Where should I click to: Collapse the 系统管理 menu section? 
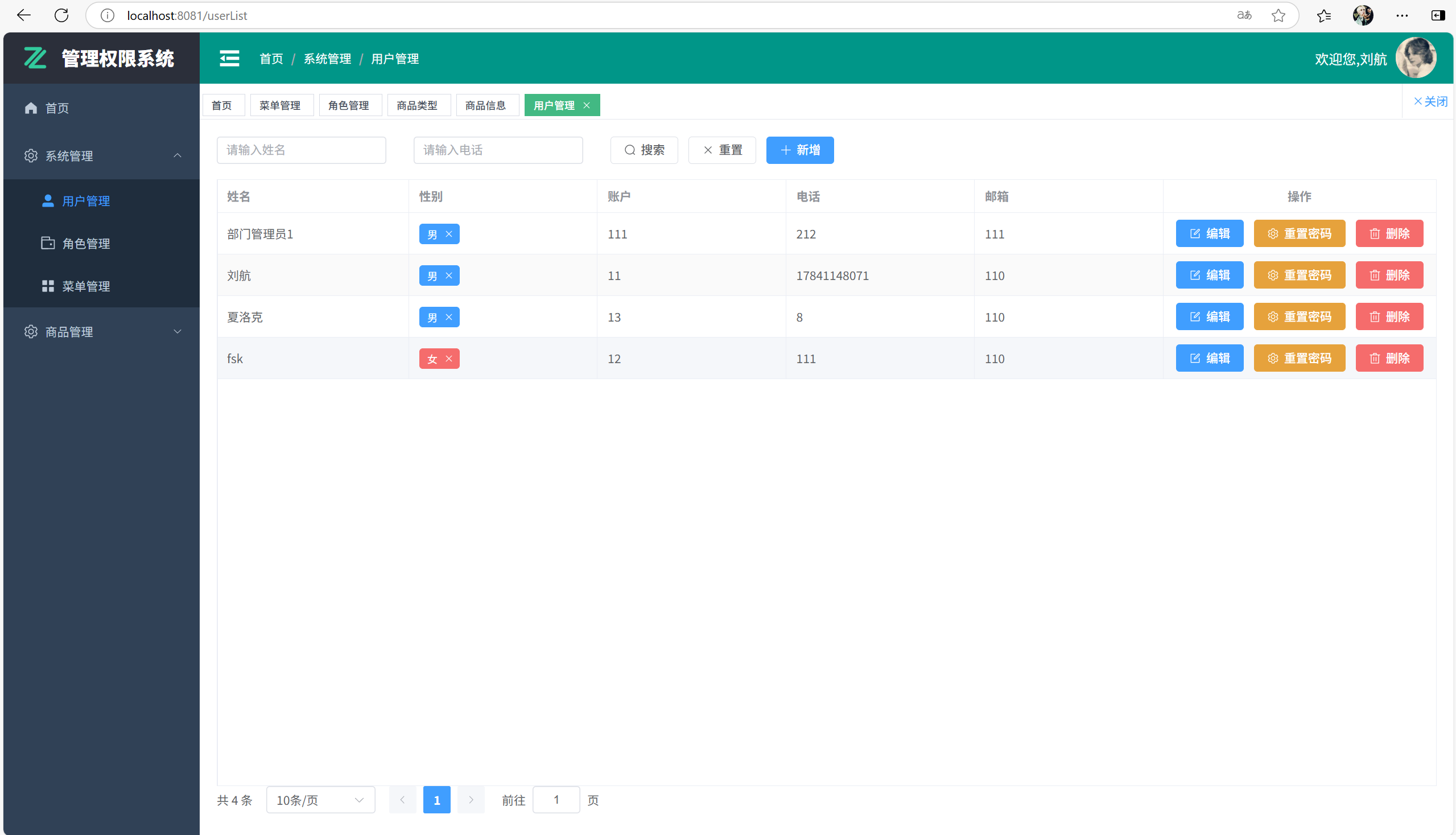pos(177,155)
